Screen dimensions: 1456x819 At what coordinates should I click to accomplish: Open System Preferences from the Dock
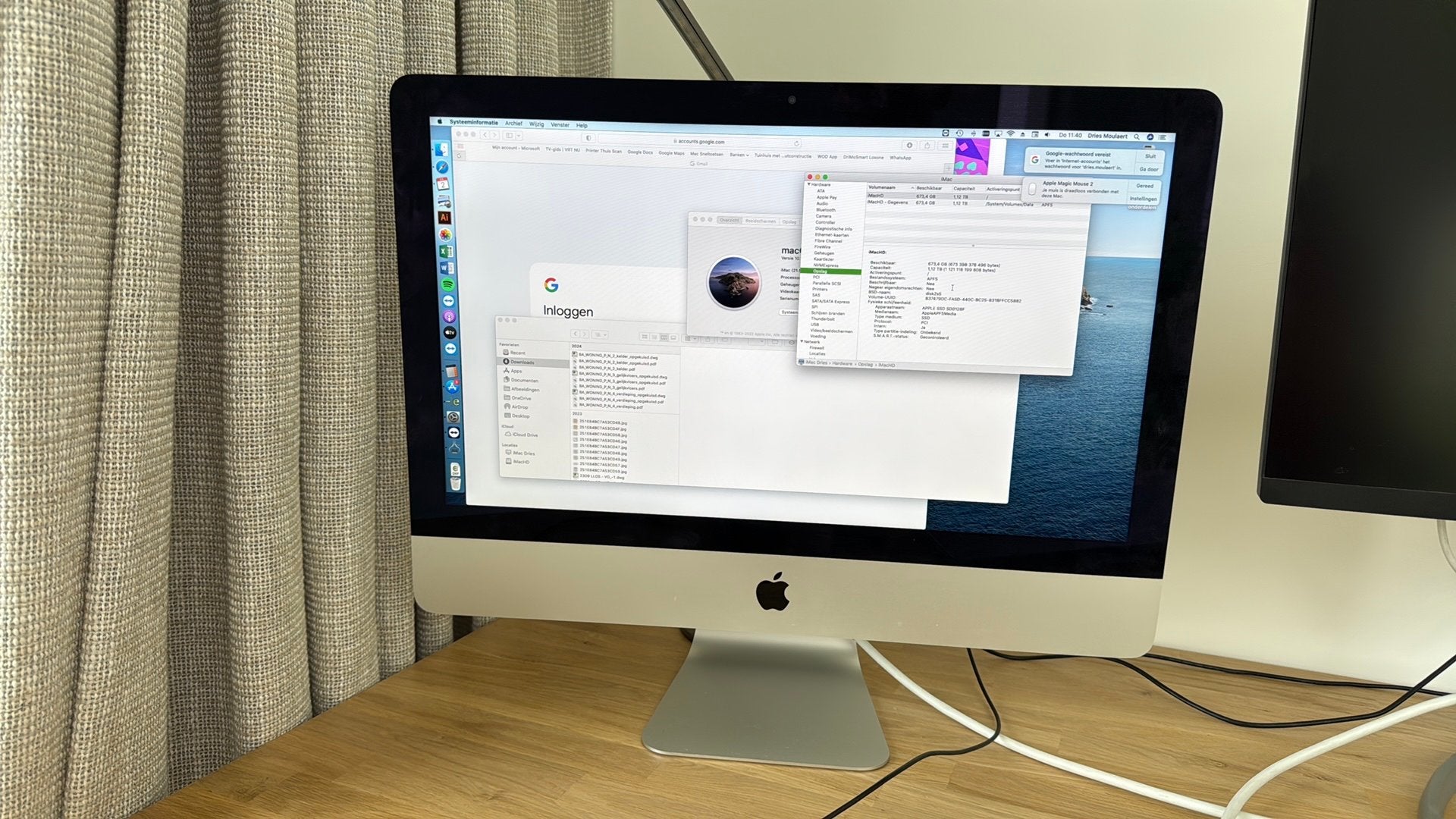pos(453,417)
